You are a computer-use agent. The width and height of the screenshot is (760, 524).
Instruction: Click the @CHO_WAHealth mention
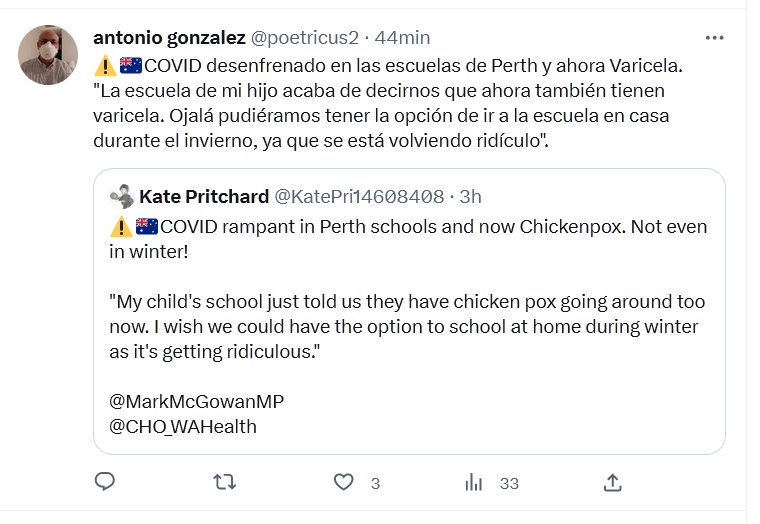pos(182,426)
